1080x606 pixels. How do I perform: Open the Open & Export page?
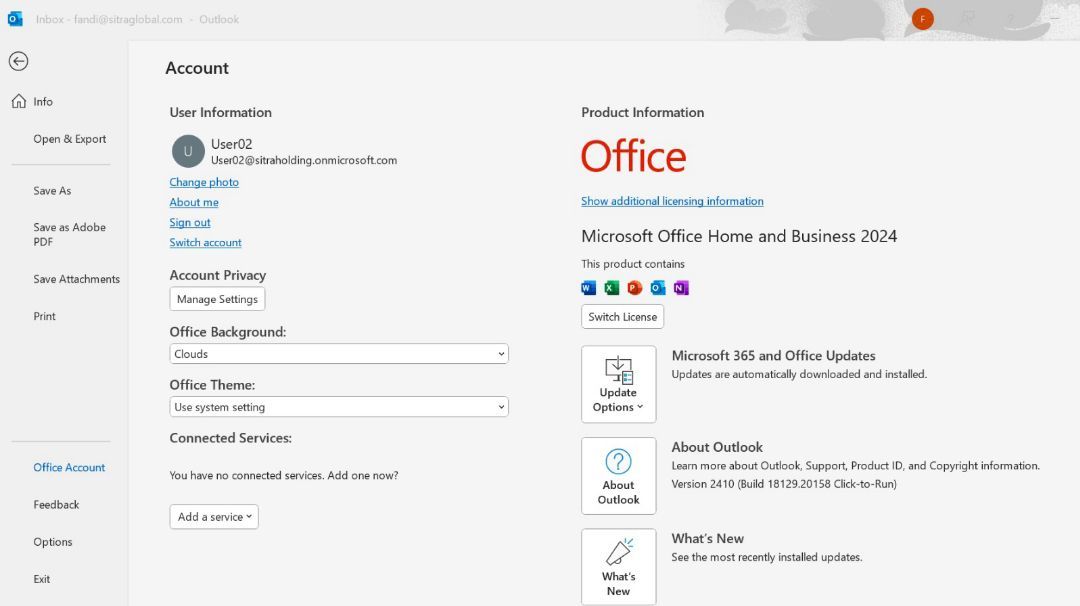pyautogui.click(x=70, y=139)
